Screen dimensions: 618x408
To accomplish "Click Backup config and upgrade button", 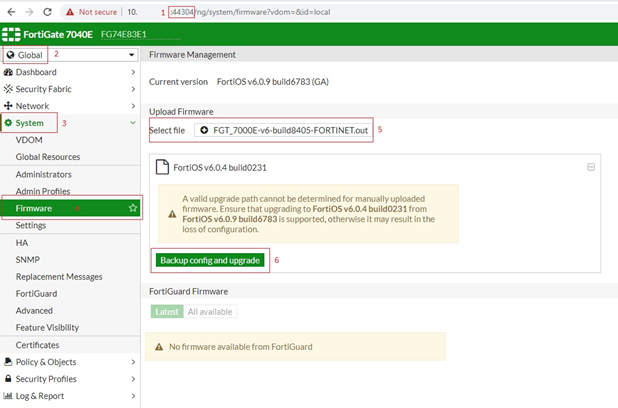I will pyautogui.click(x=210, y=260).
